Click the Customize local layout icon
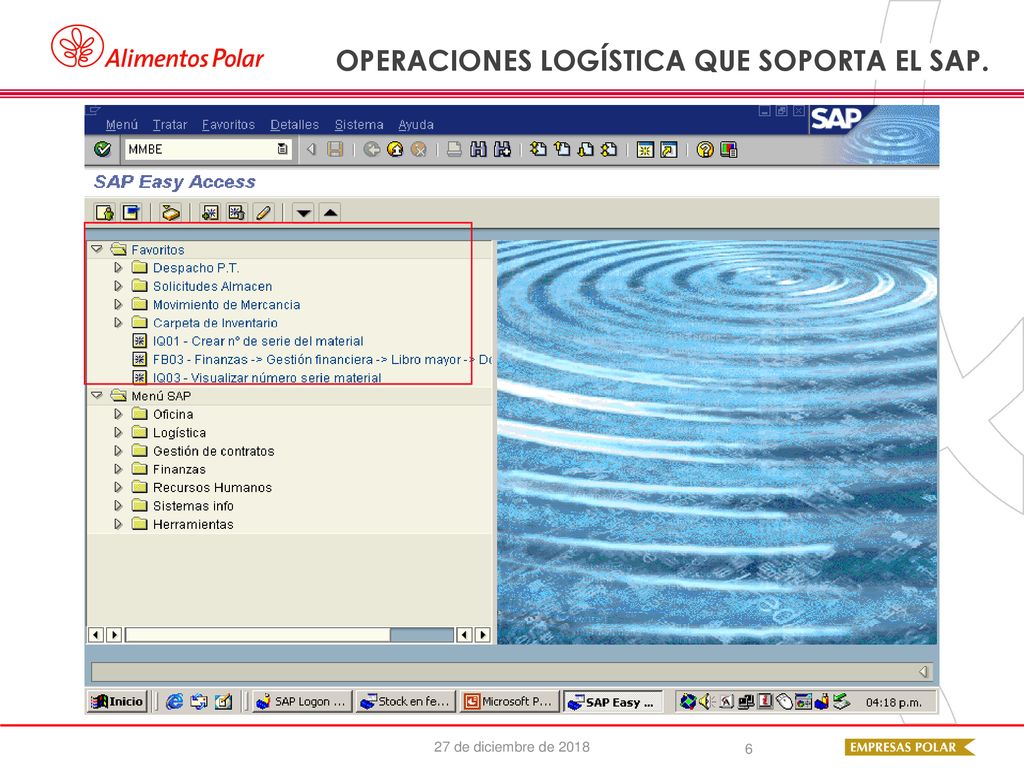The width and height of the screenshot is (1024, 768). point(729,150)
